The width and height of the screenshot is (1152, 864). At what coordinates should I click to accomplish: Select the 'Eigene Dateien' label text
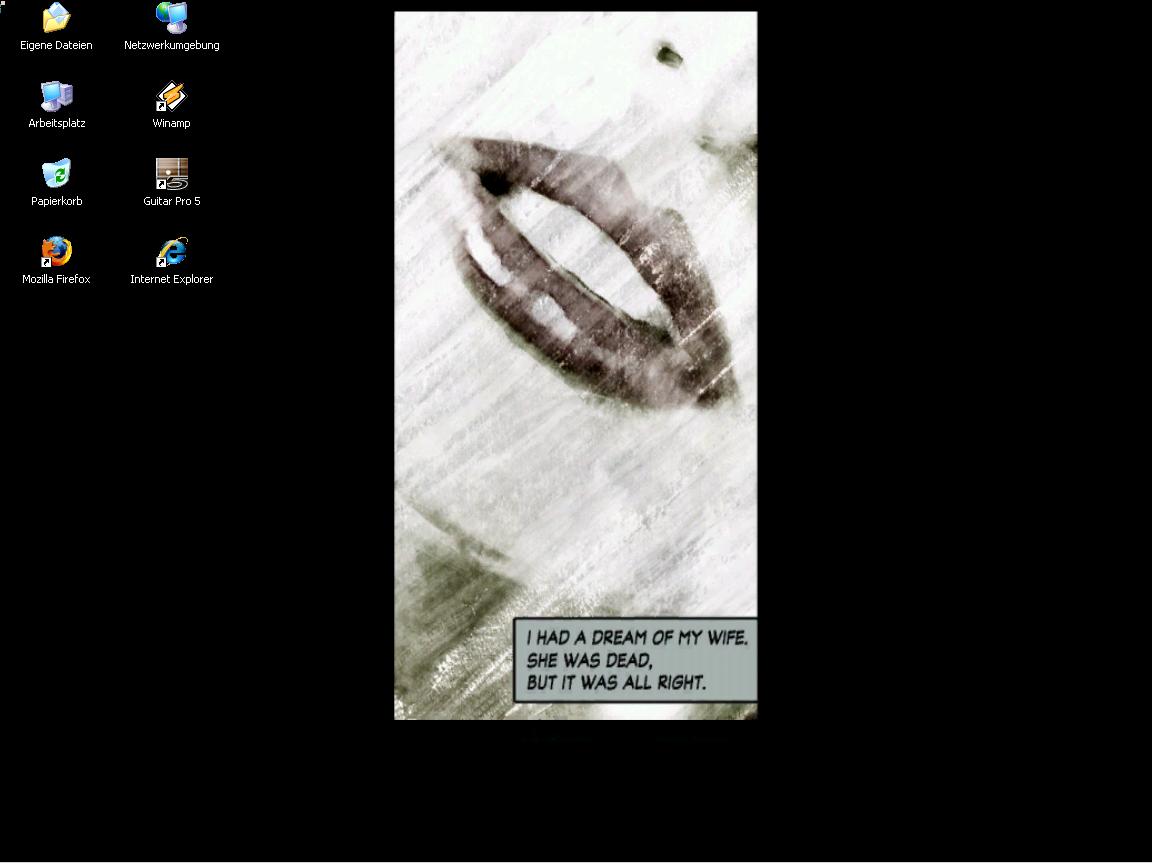point(57,46)
